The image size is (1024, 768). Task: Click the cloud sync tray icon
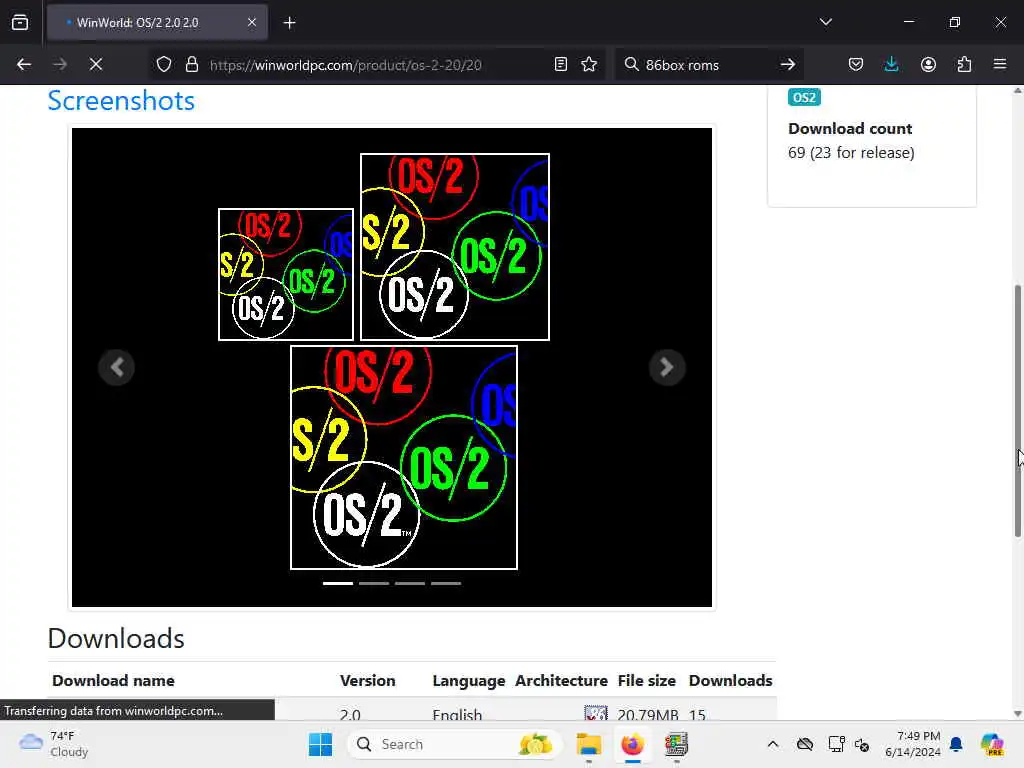click(805, 744)
